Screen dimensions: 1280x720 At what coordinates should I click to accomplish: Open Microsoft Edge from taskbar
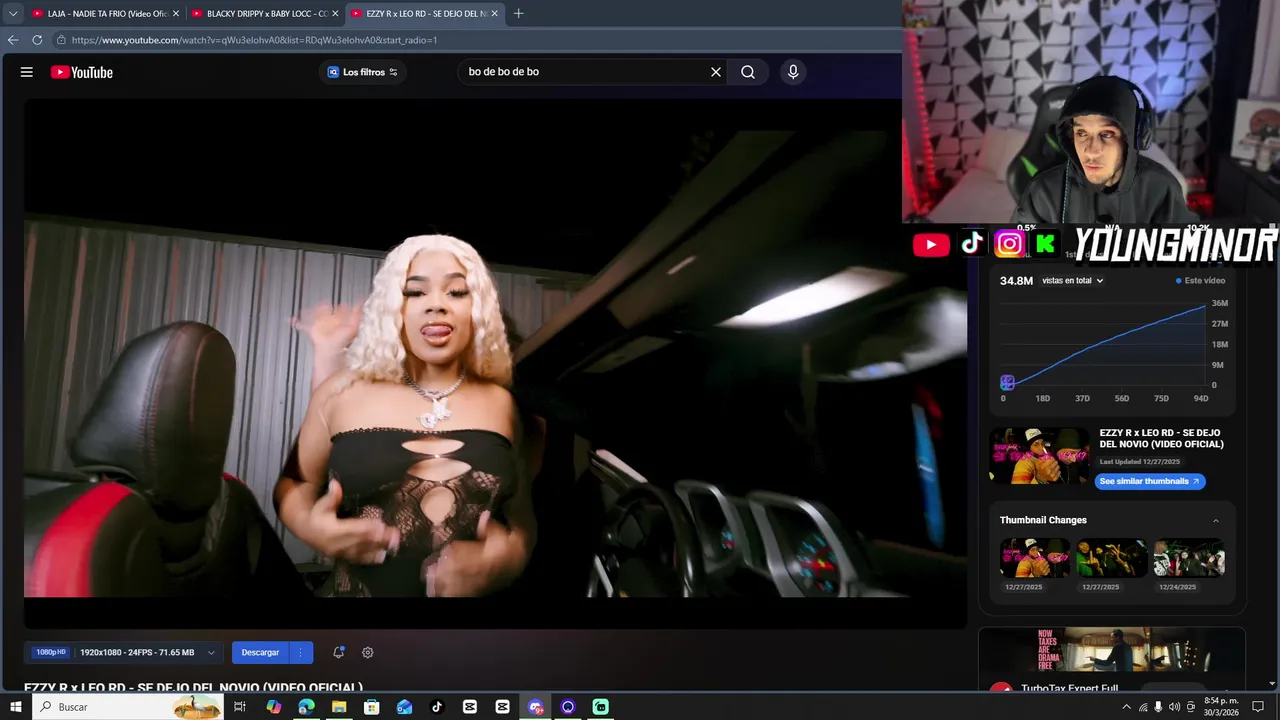pyautogui.click(x=306, y=707)
